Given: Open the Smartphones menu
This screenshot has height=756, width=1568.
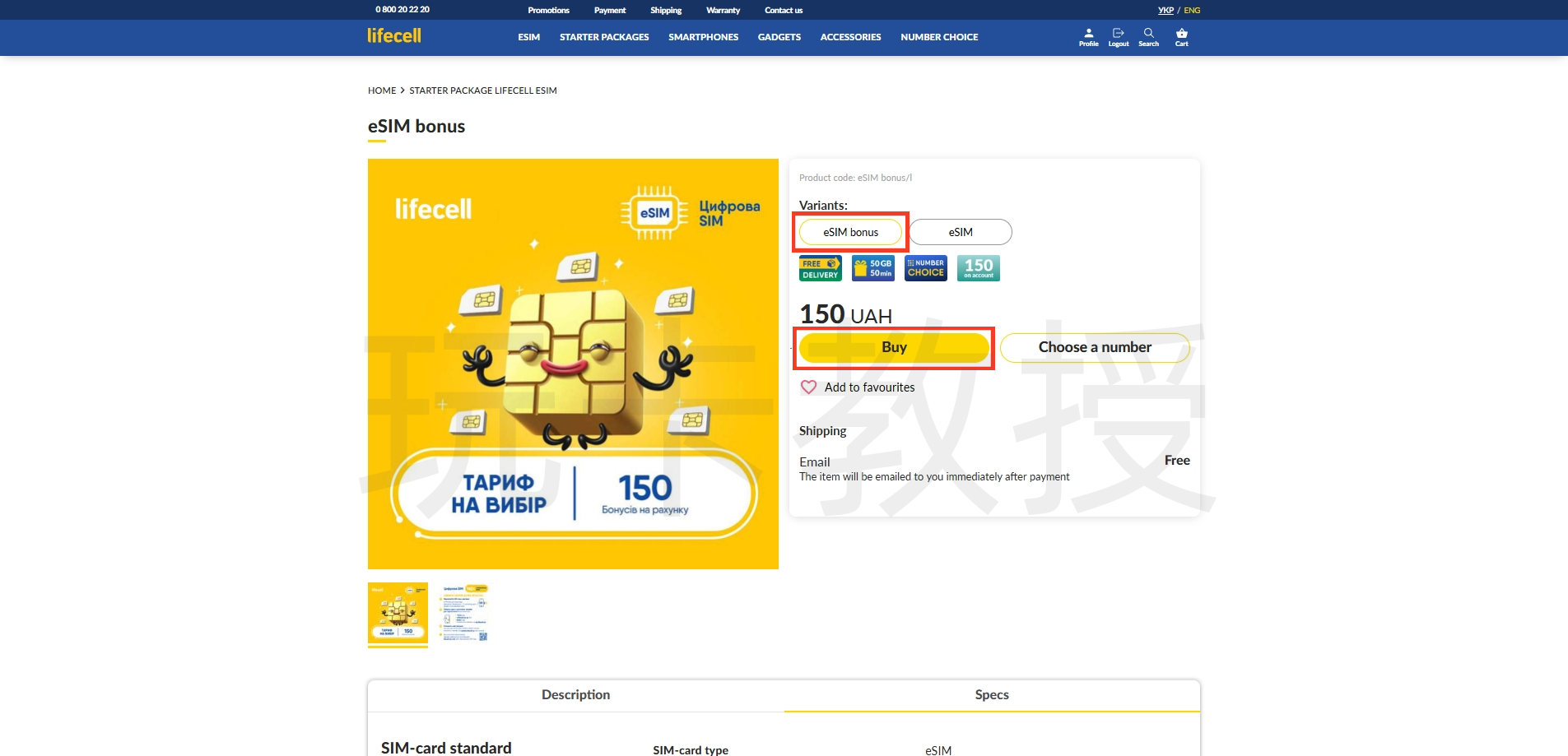Looking at the screenshot, I should 703,37.
